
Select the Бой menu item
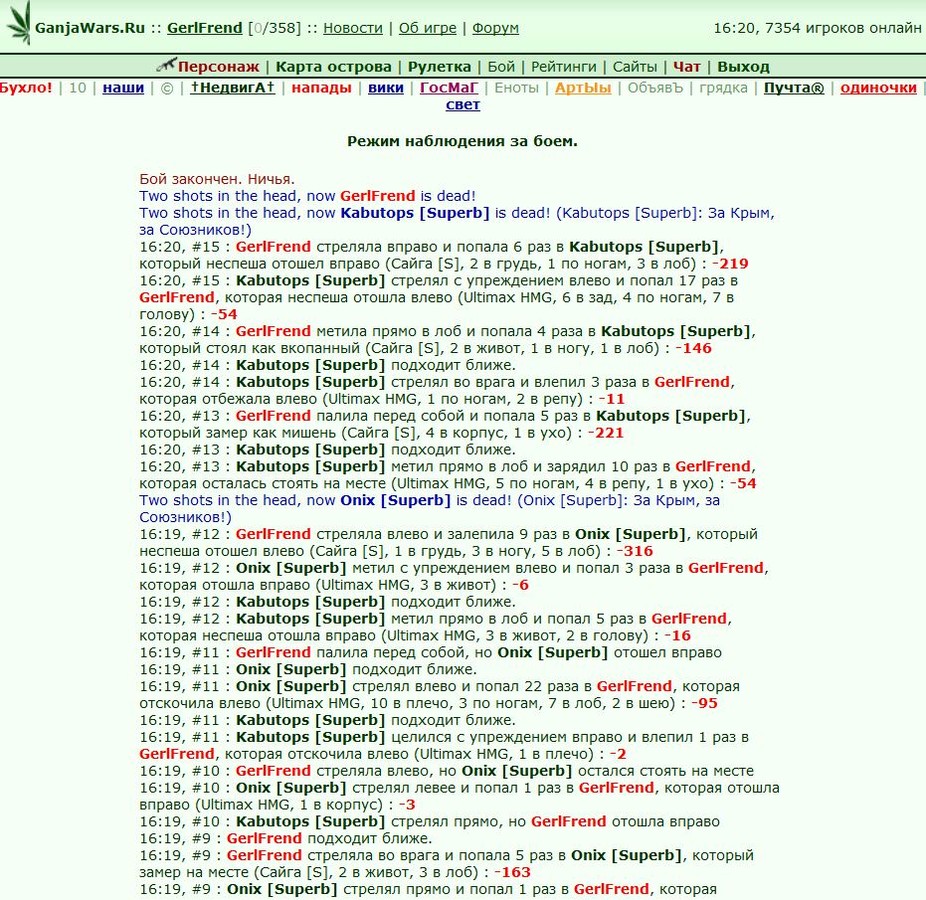[x=501, y=67]
